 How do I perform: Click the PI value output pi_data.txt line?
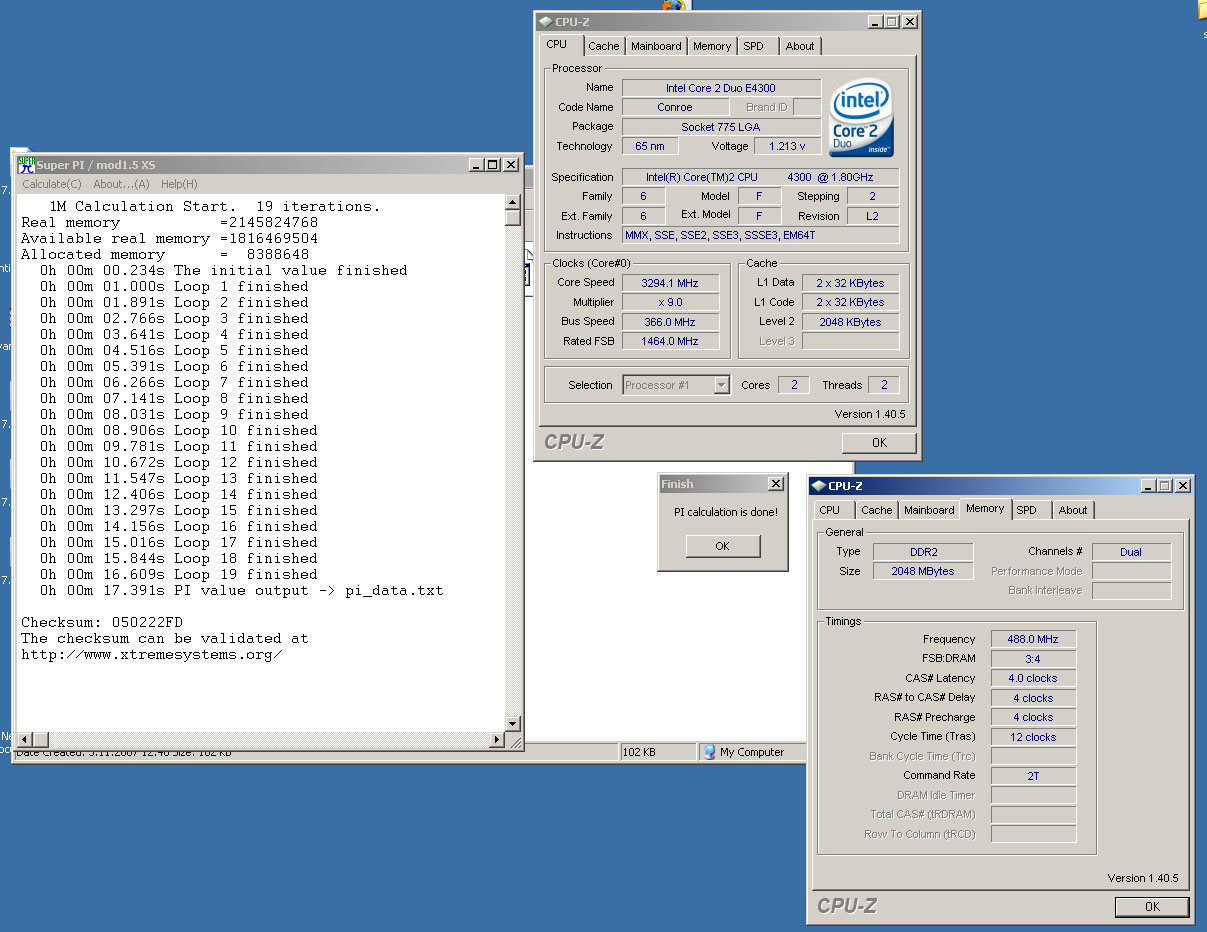pos(241,590)
